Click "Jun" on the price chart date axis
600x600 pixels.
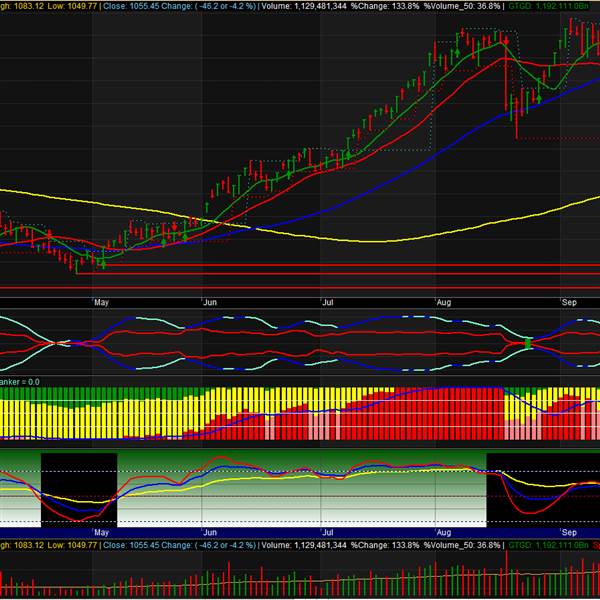210,302
